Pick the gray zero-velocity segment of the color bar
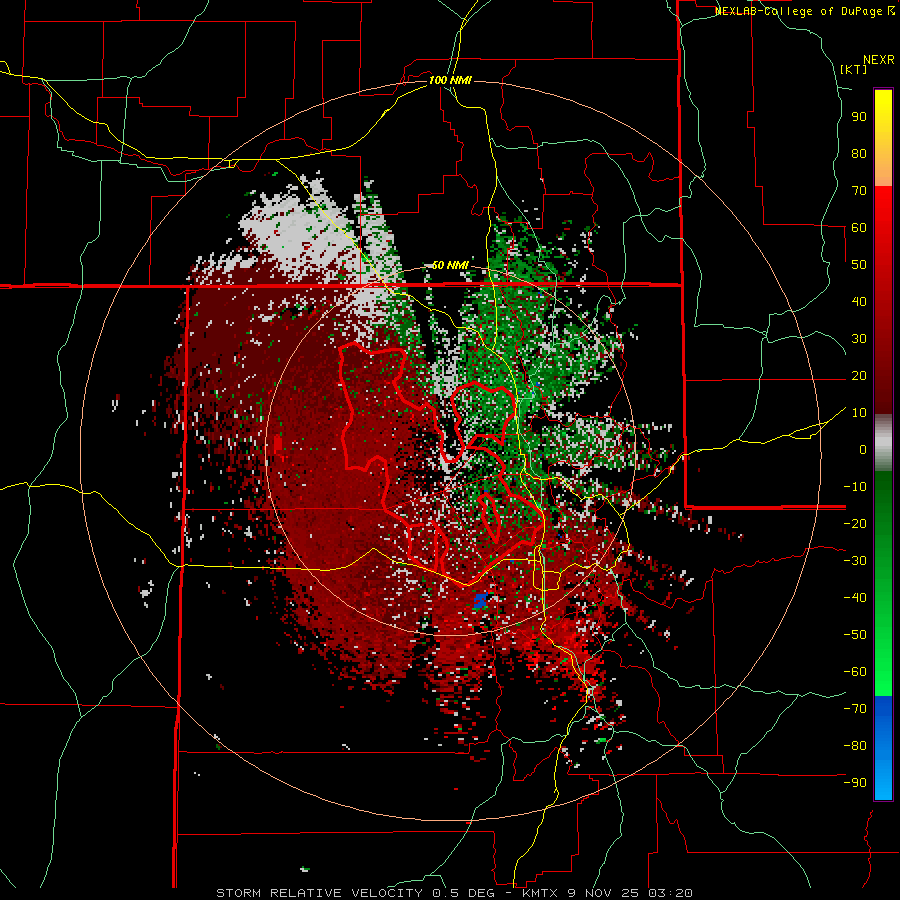The width and height of the screenshot is (900, 900). [x=883, y=443]
